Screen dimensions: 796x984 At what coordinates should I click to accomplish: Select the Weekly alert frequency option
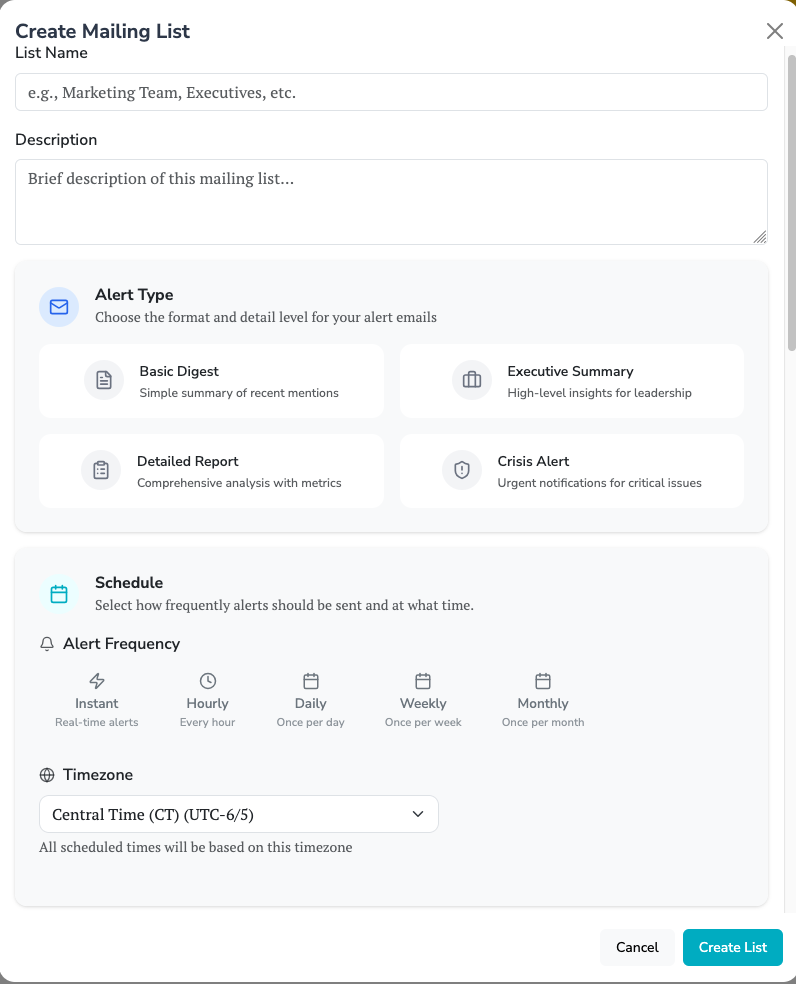coord(423,701)
